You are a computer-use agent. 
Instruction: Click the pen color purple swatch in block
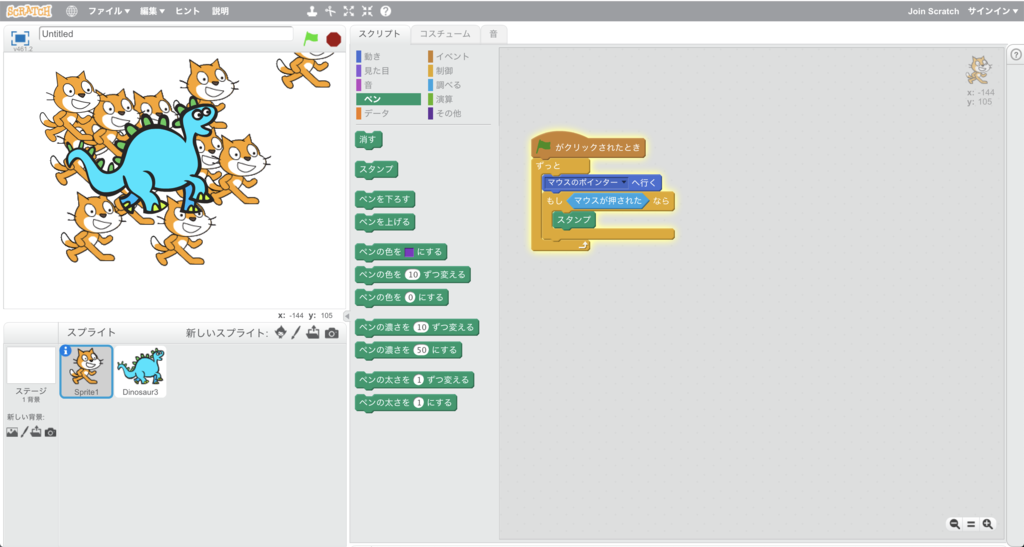pos(409,252)
